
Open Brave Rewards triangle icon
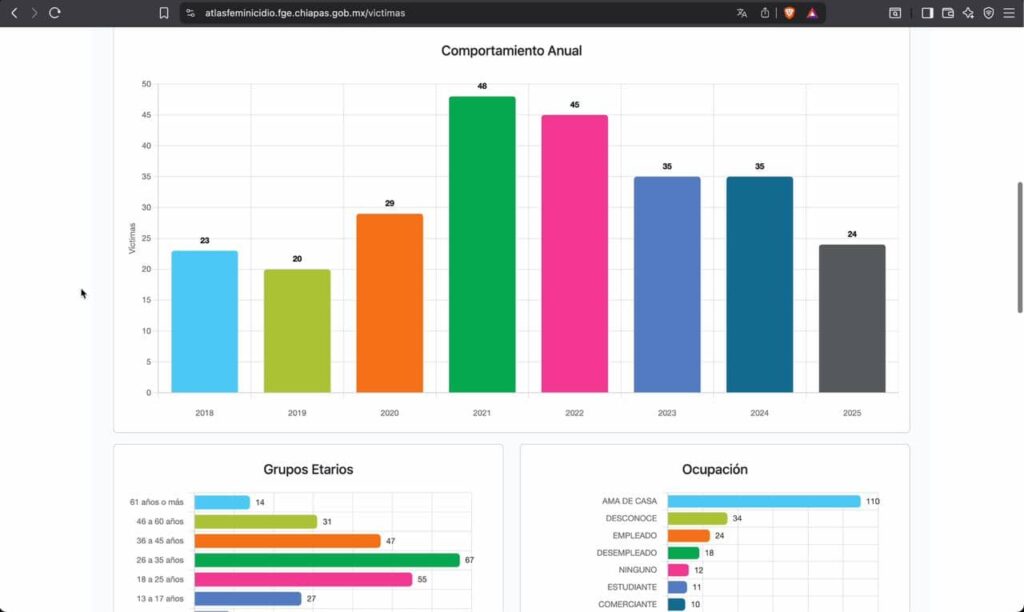(812, 13)
